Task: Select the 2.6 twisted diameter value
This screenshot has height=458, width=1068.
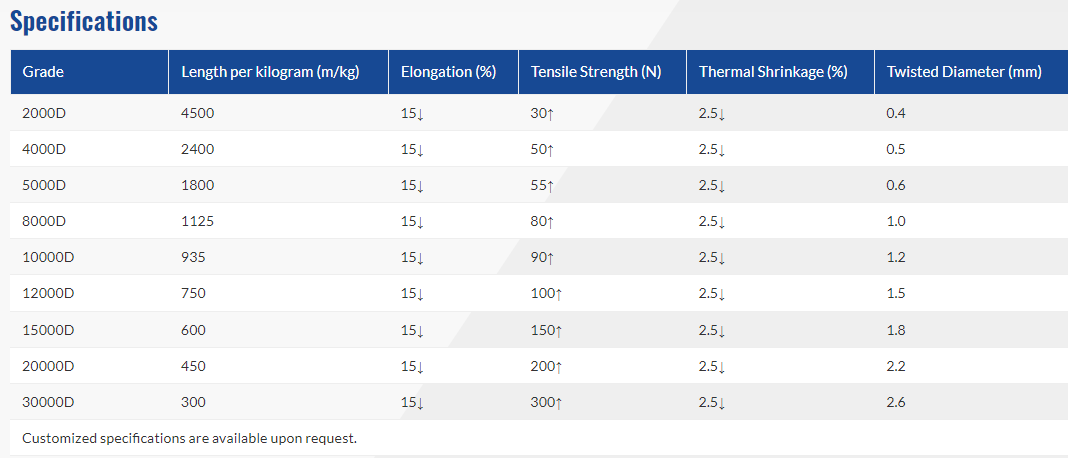Action: 896,402
